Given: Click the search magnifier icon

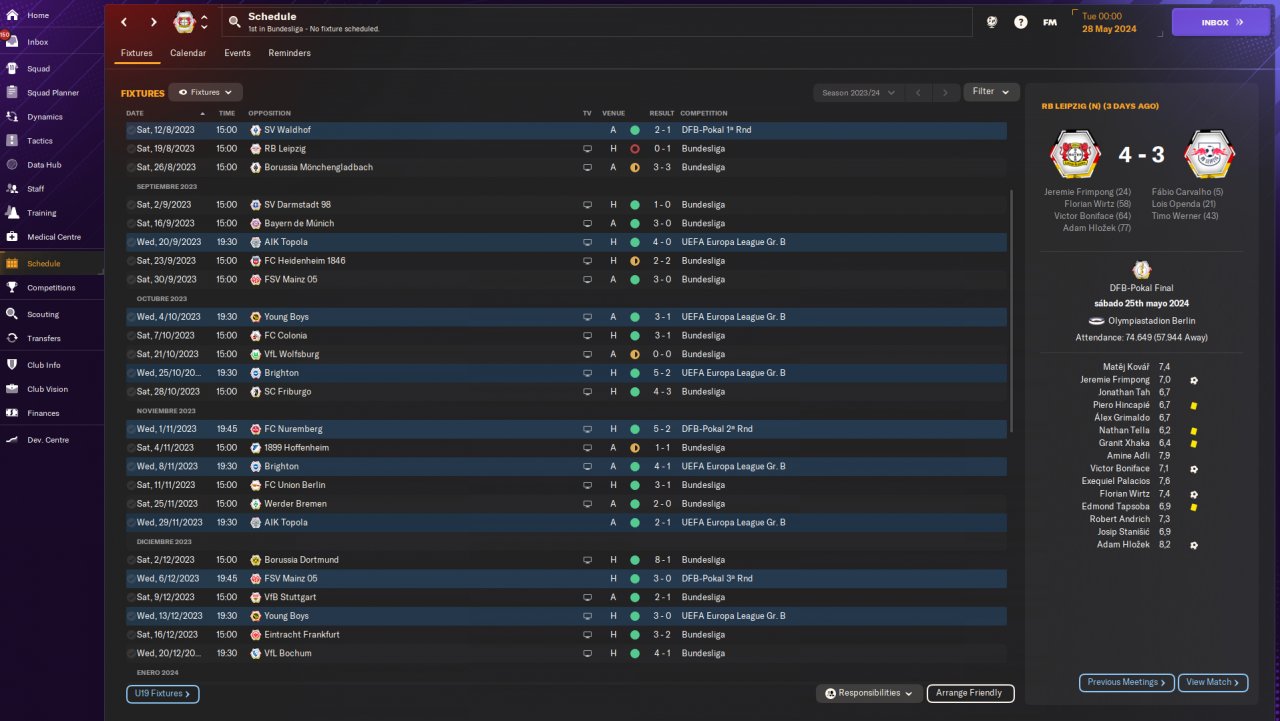Looking at the screenshot, I should [x=234, y=22].
